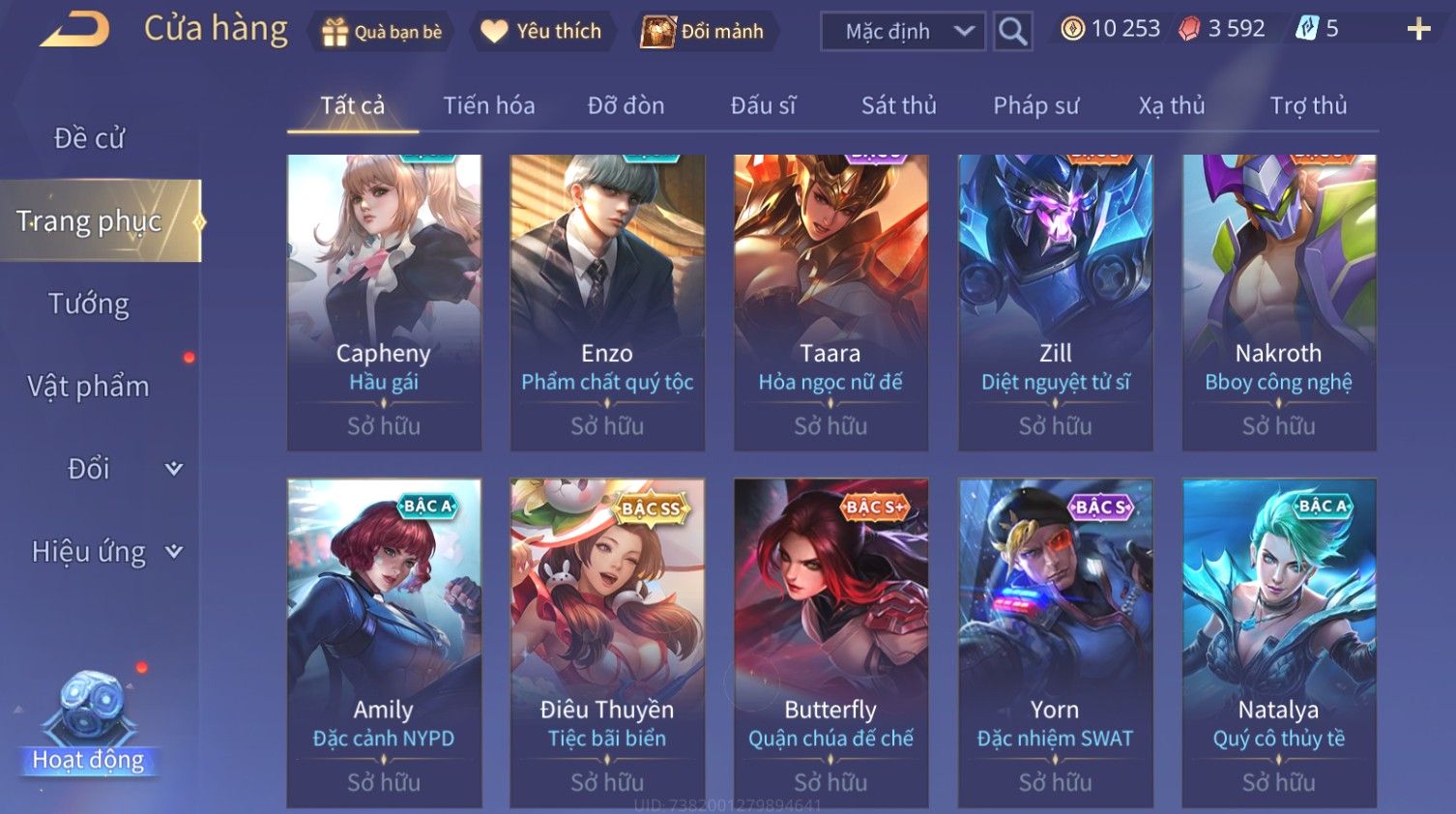The height and width of the screenshot is (814, 1456).
Task: Switch to the Pháp sư tab
Action: [1035, 105]
